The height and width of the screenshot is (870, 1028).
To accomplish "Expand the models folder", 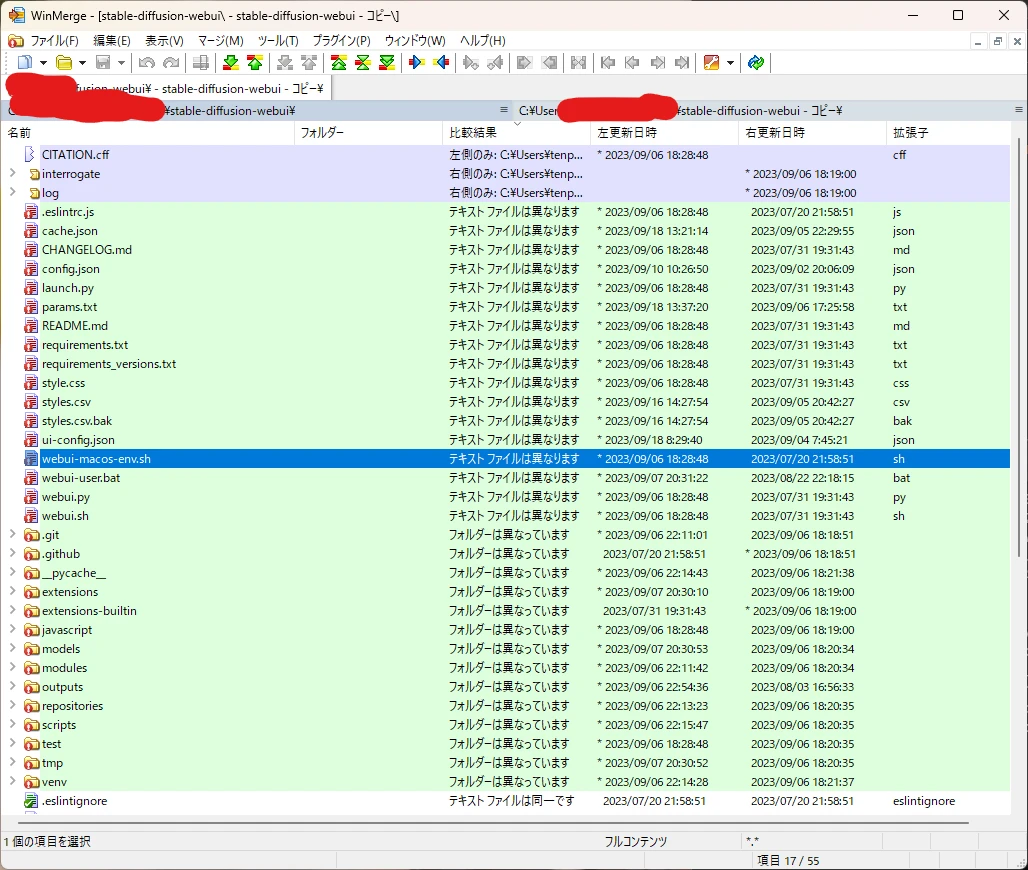I will 12,648.
